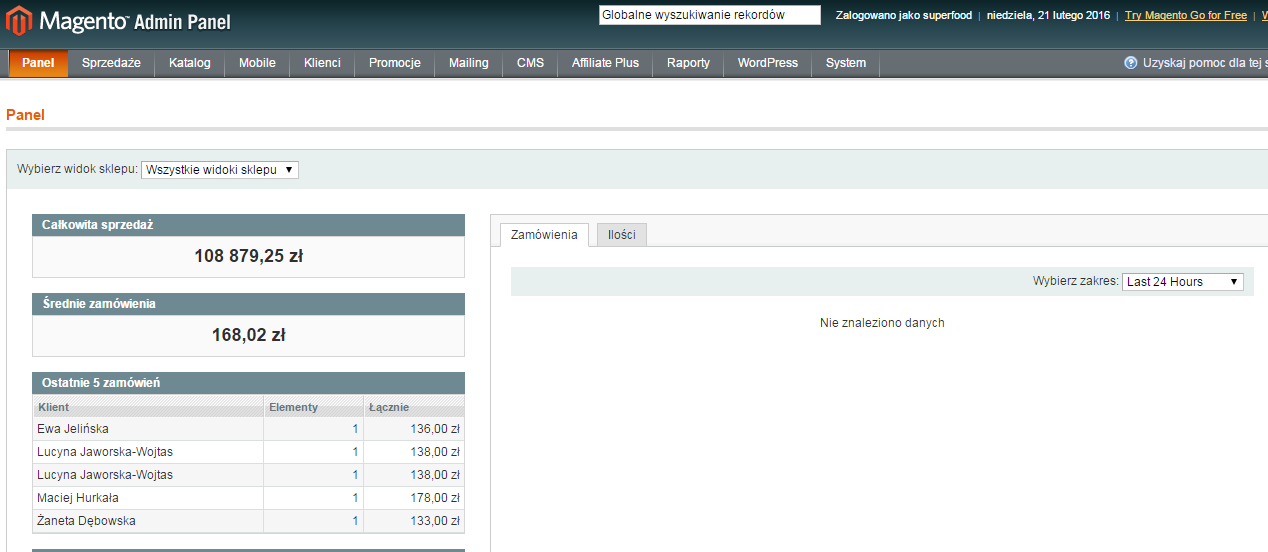Screen dimensions: 1268x552
Task: Click the Try Magento Go for Free link
Action: (1185, 15)
